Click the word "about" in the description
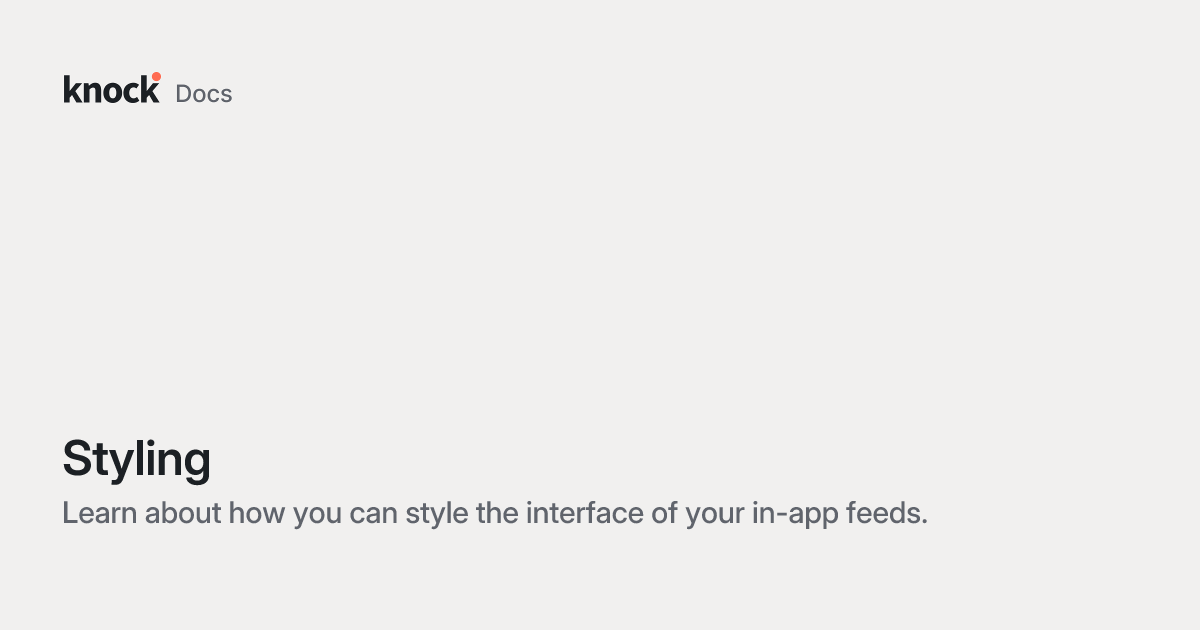The image size is (1200, 630). 183,514
